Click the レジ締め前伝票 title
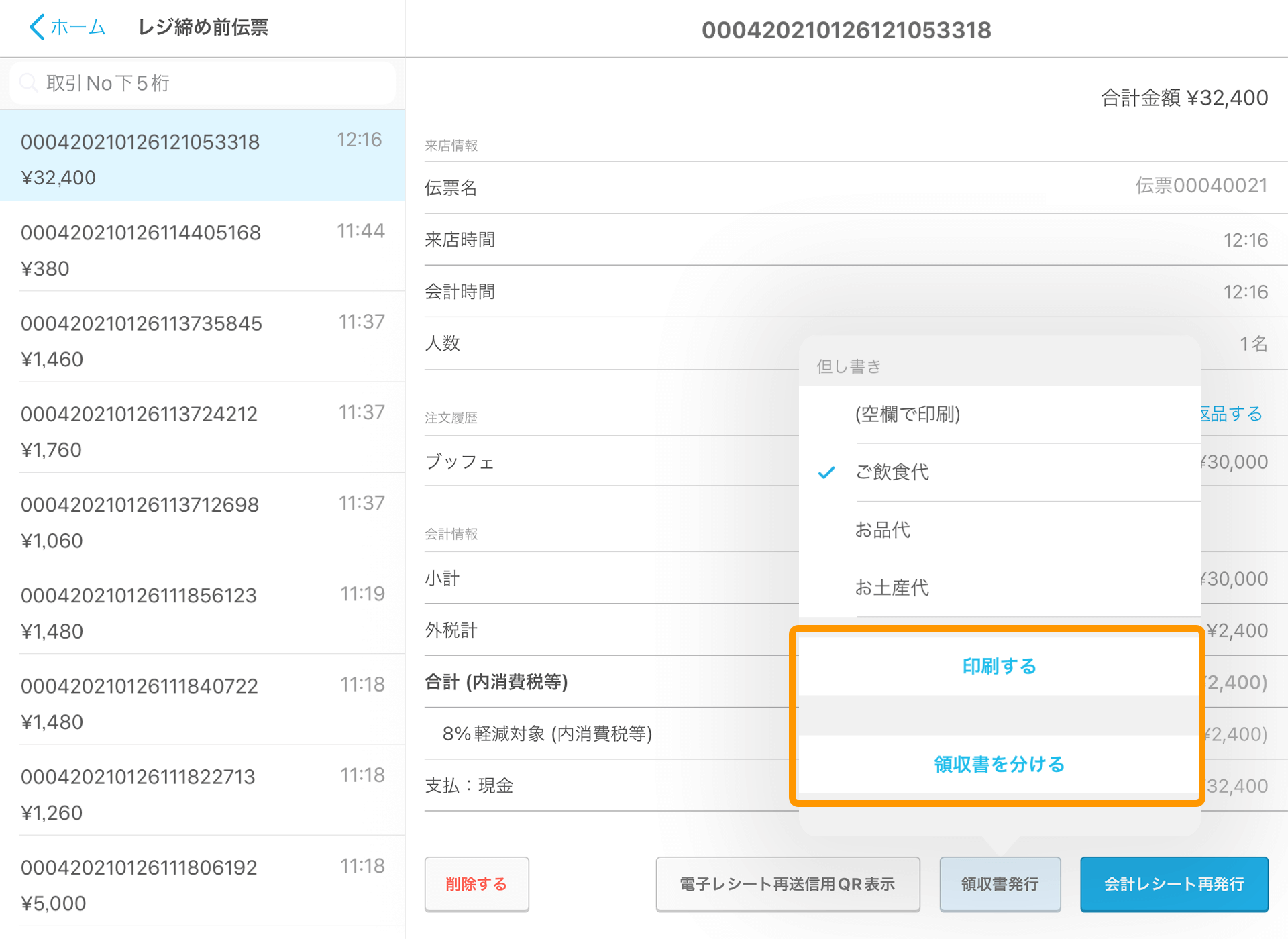This screenshot has height=939, width=1288. click(x=203, y=27)
